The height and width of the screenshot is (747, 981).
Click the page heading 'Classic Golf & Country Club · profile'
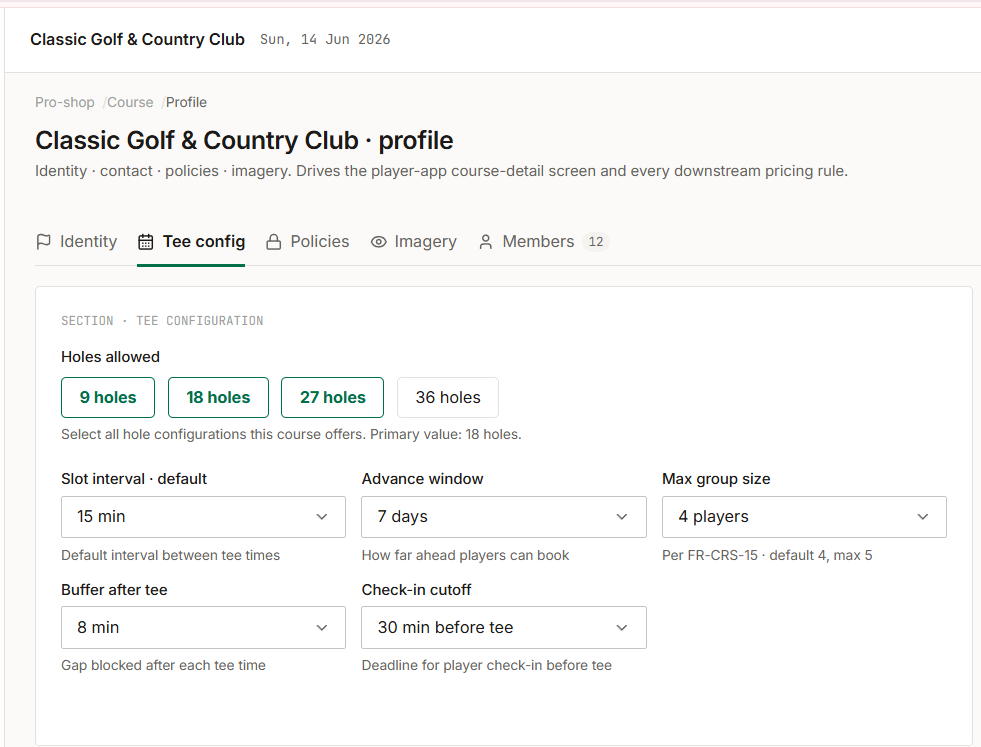click(244, 141)
